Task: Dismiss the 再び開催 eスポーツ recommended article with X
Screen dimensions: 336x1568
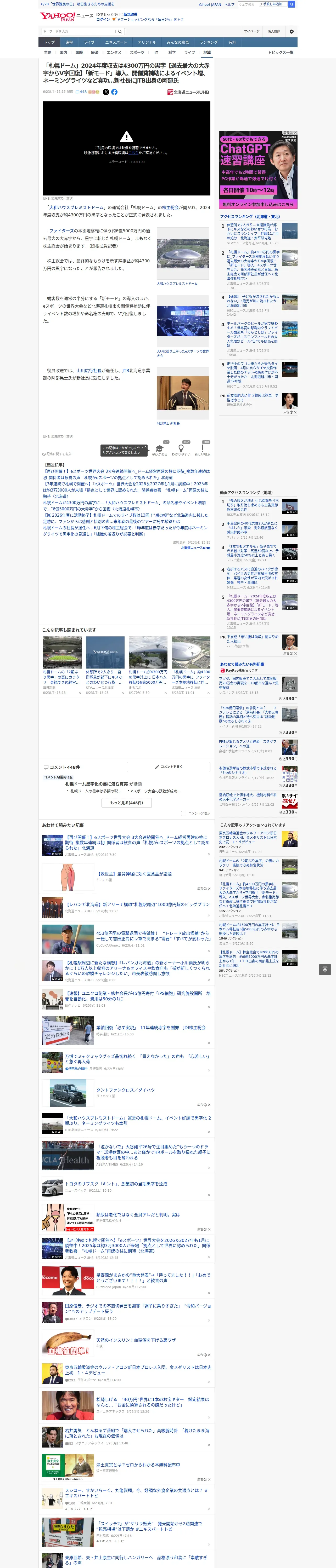Action: [209, 854]
